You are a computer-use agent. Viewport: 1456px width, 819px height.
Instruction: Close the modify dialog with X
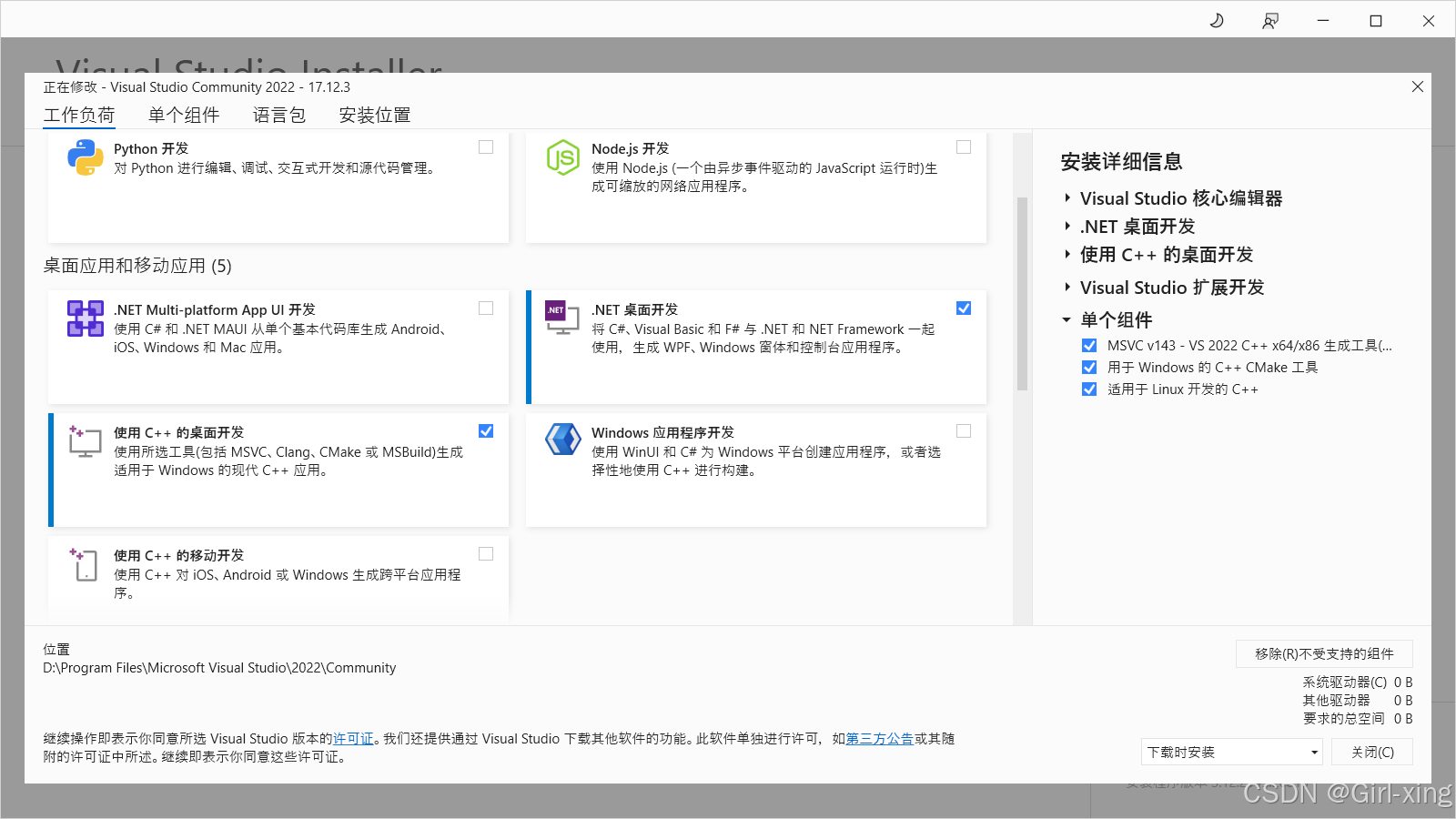1417,86
